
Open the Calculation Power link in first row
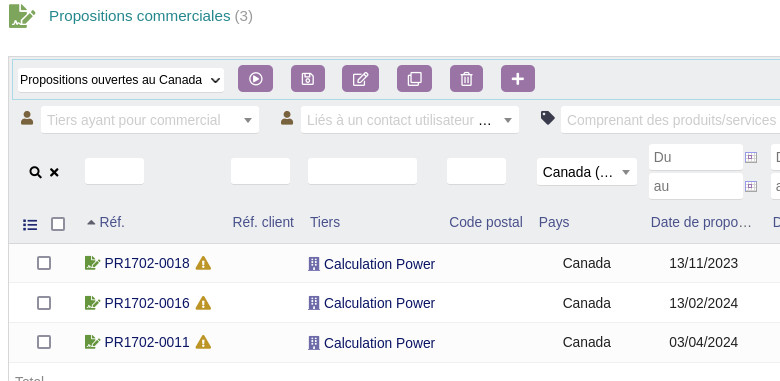coord(379,264)
